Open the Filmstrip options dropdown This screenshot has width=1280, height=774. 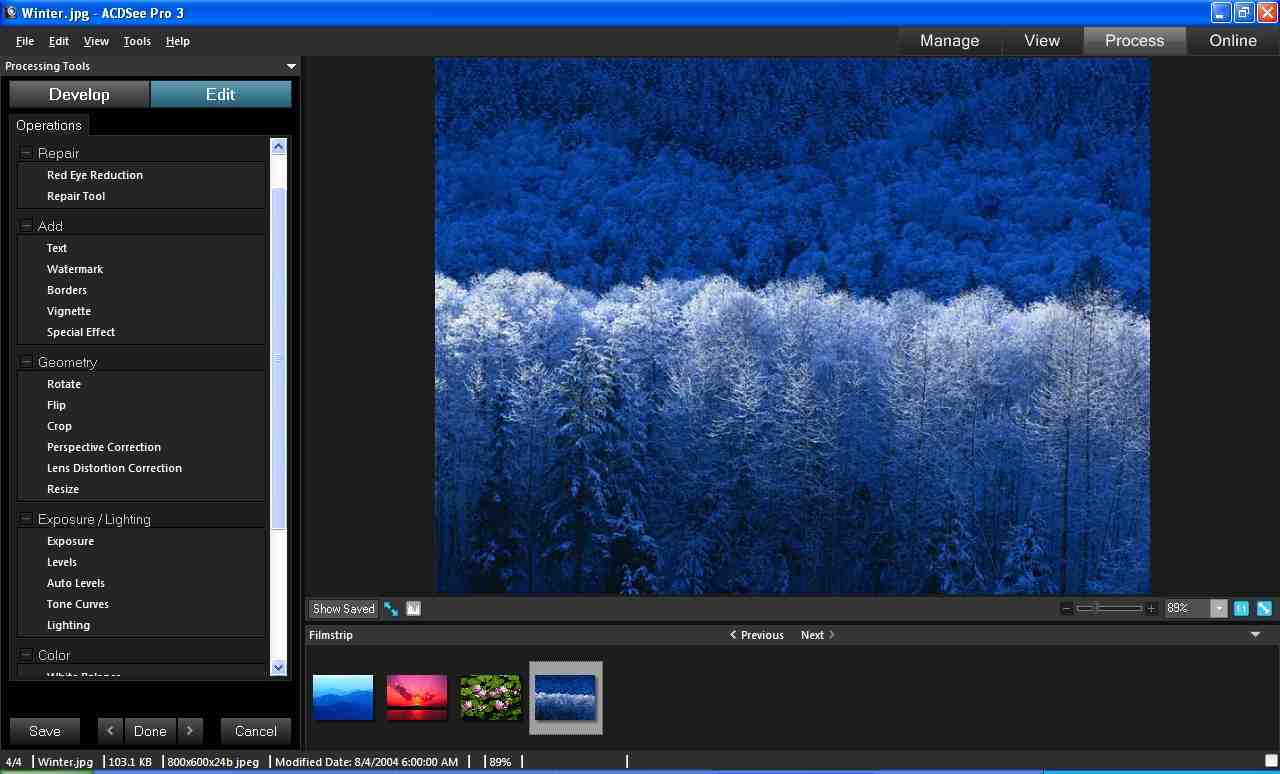pos(1254,634)
